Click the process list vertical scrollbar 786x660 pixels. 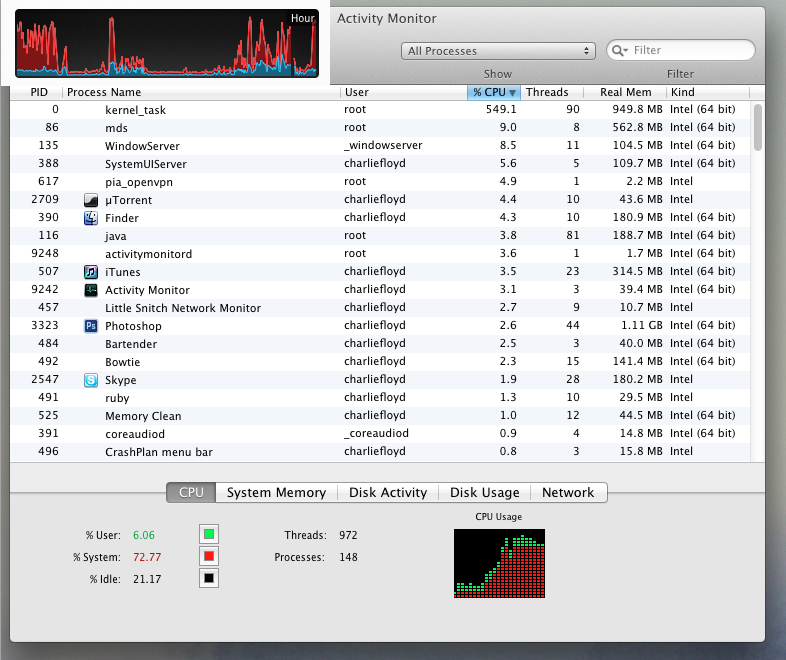point(757,127)
